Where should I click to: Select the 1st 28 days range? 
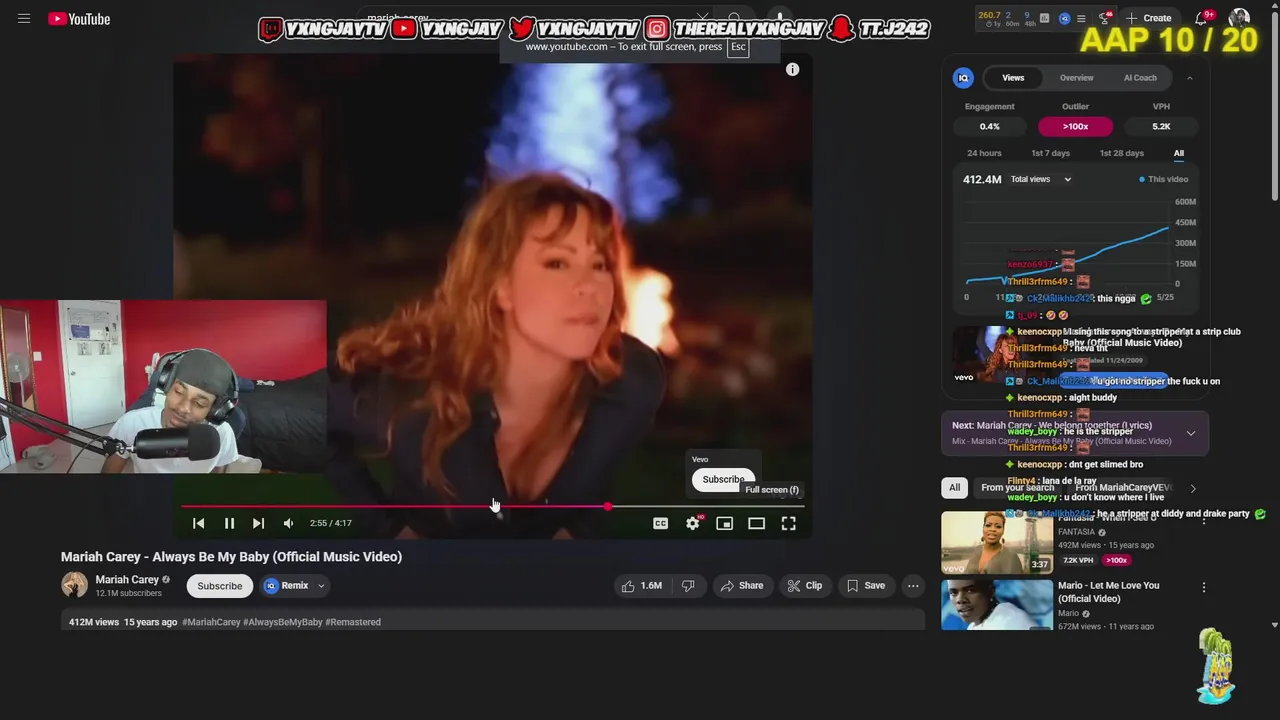pyautogui.click(x=1121, y=153)
